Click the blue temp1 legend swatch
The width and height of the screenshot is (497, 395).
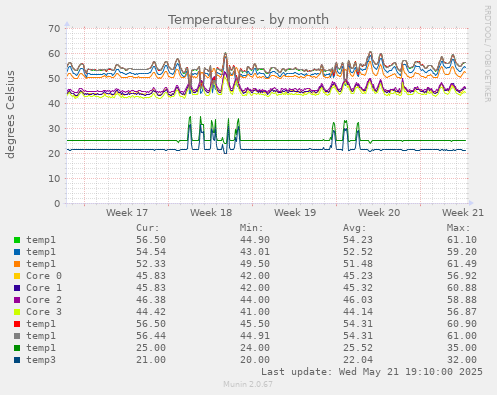[x=17, y=252]
